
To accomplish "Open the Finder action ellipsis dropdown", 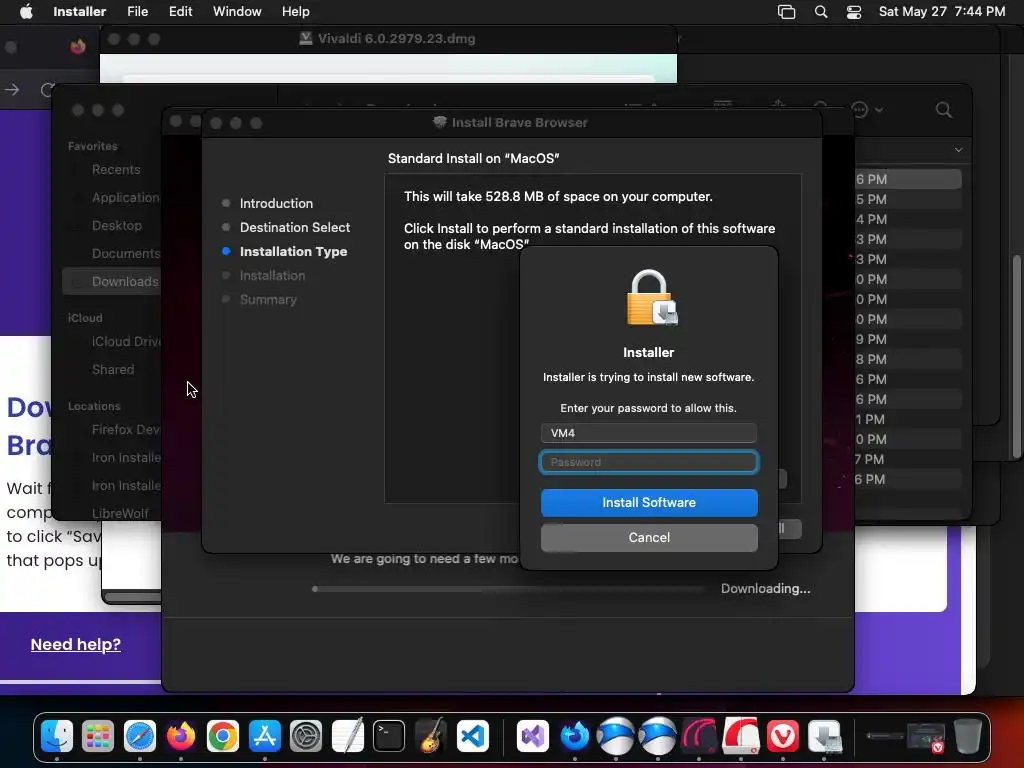I will pos(866,110).
